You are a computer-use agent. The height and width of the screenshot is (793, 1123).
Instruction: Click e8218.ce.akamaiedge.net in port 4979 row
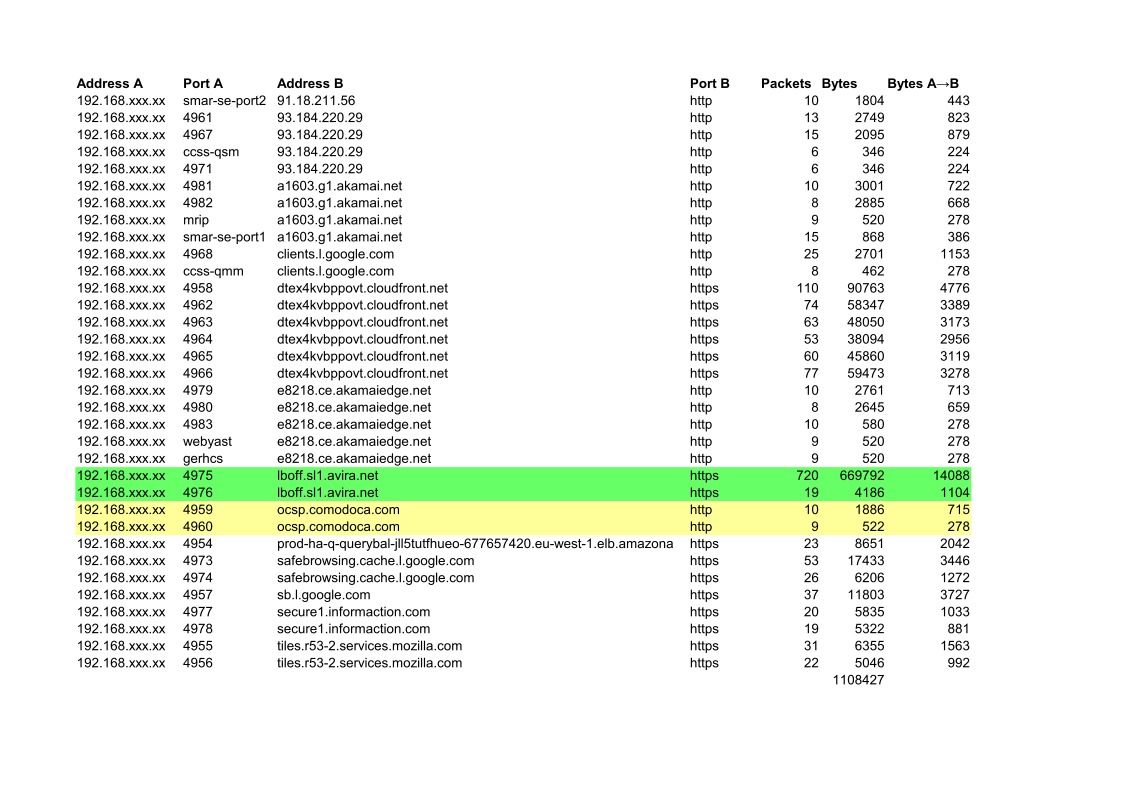point(354,390)
